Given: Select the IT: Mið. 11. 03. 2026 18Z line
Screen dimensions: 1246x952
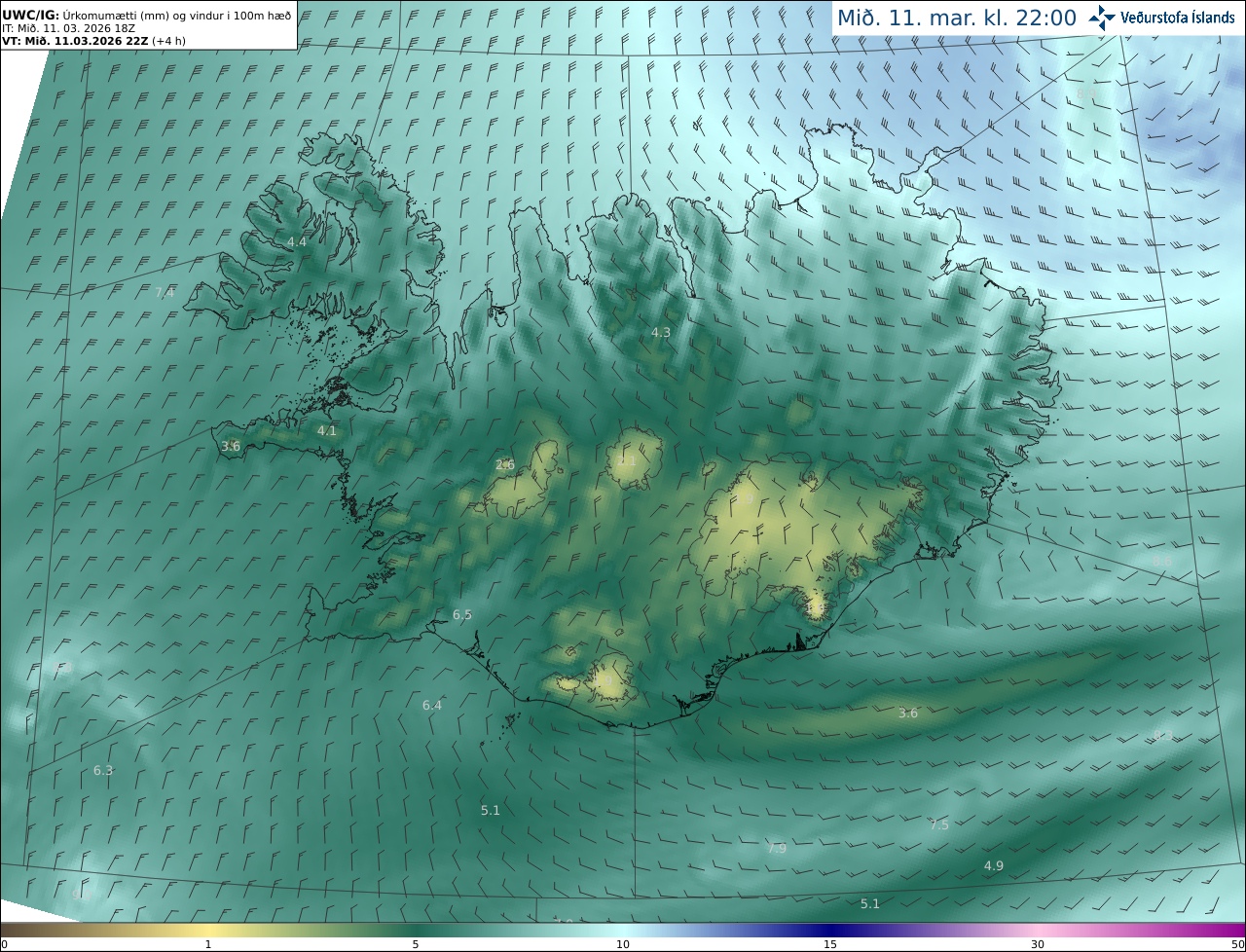Looking at the screenshot, I should pyautogui.click(x=68, y=28).
